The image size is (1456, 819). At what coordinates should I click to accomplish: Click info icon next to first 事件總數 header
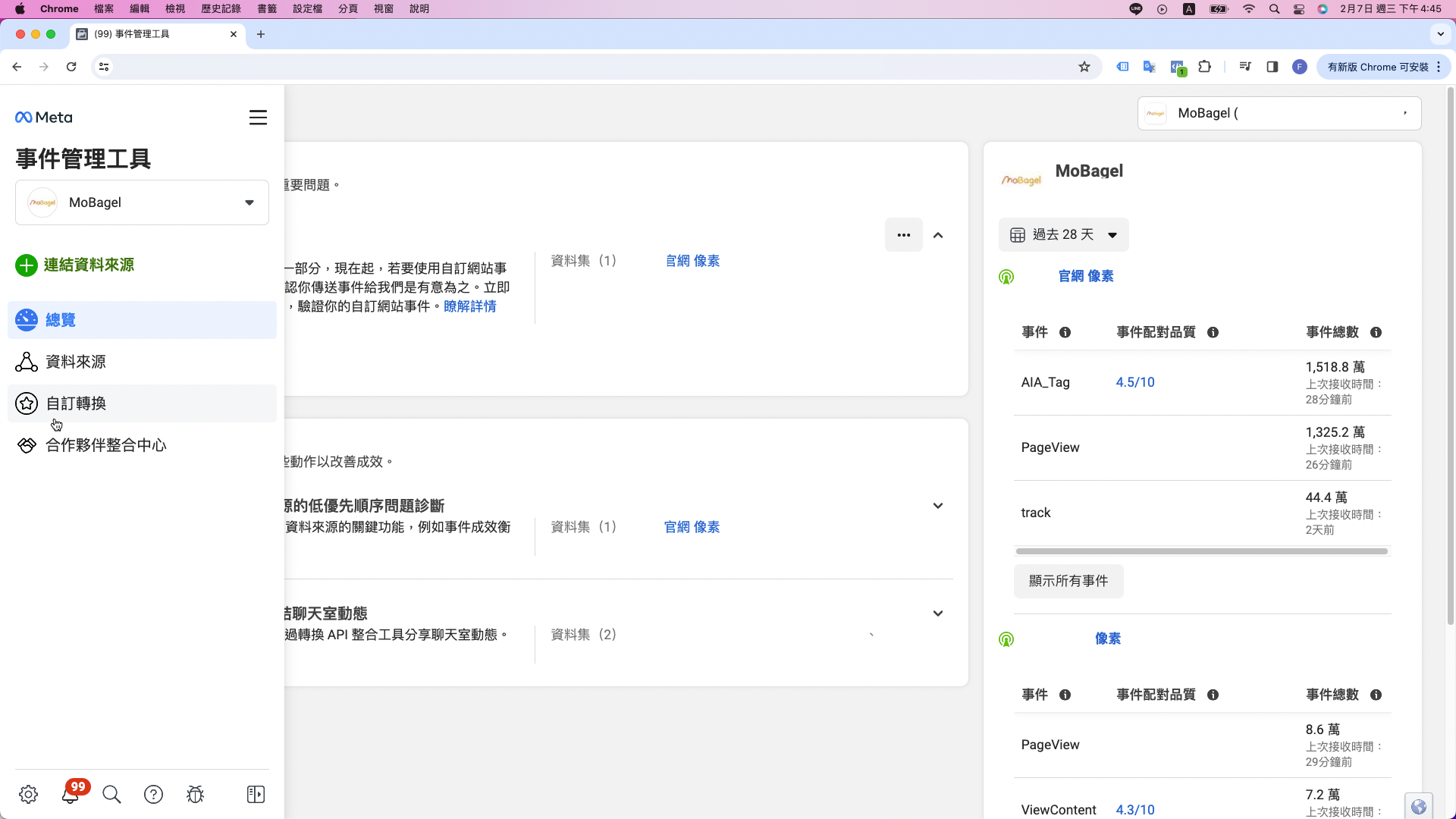(1376, 332)
